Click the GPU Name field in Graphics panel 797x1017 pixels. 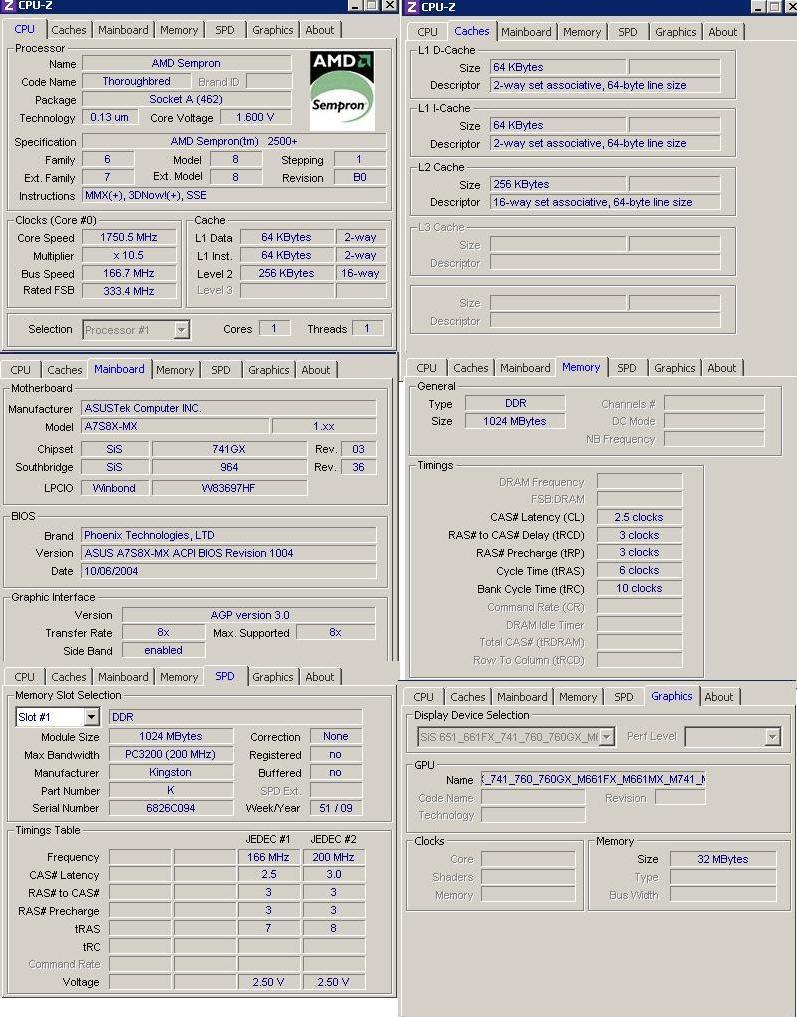pyautogui.click(x=593, y=780)
